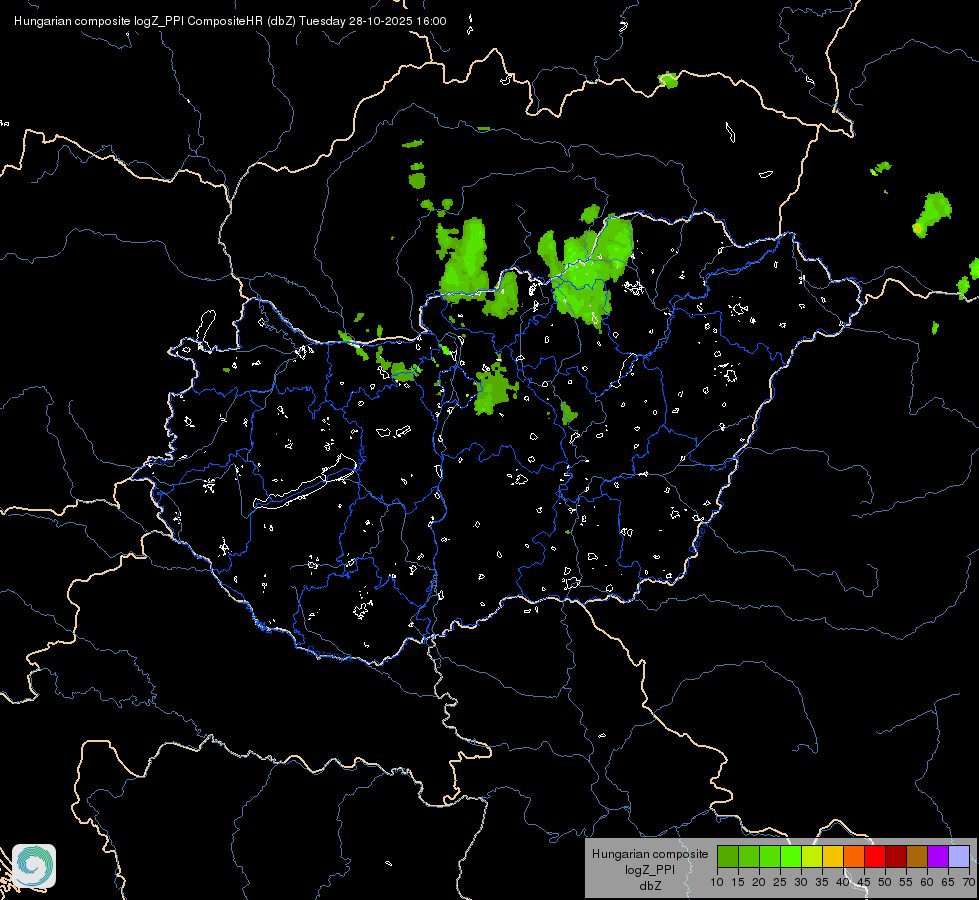Click the radar map title with date 28-10-2025 16:00
The image size is (979, 900).
(x=230, y=21)
